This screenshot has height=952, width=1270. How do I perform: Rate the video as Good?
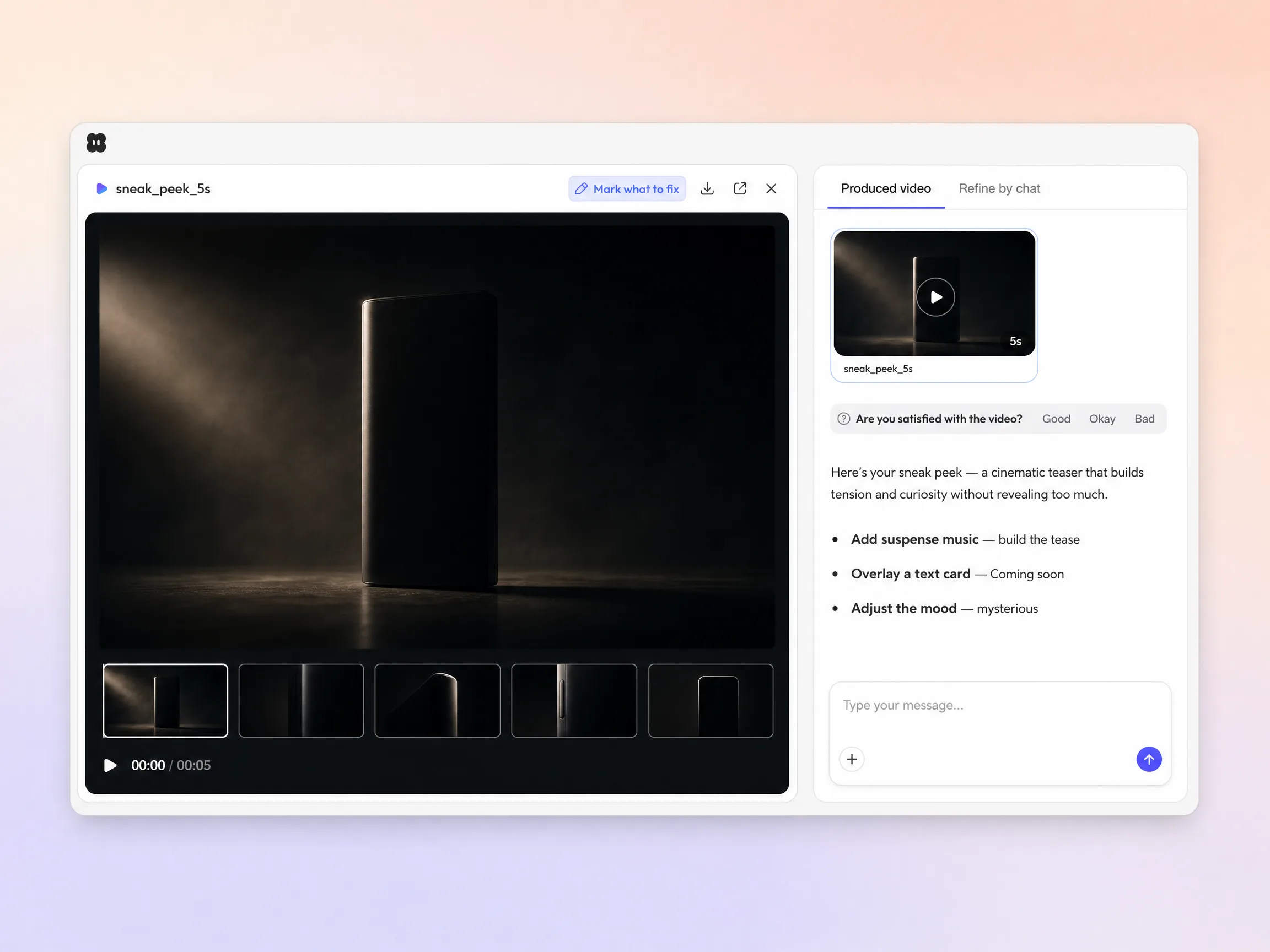pos(1057,419)
